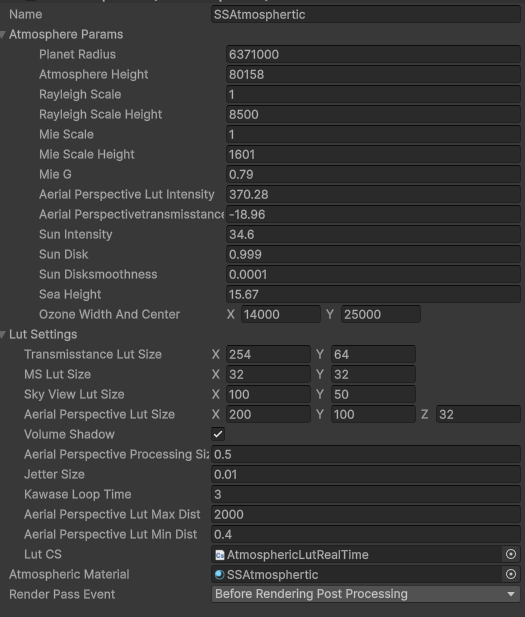Edit the Jetter Size value field
Image resolution: width=525 pixels, height=617 pixels.
tap(366, 474)
